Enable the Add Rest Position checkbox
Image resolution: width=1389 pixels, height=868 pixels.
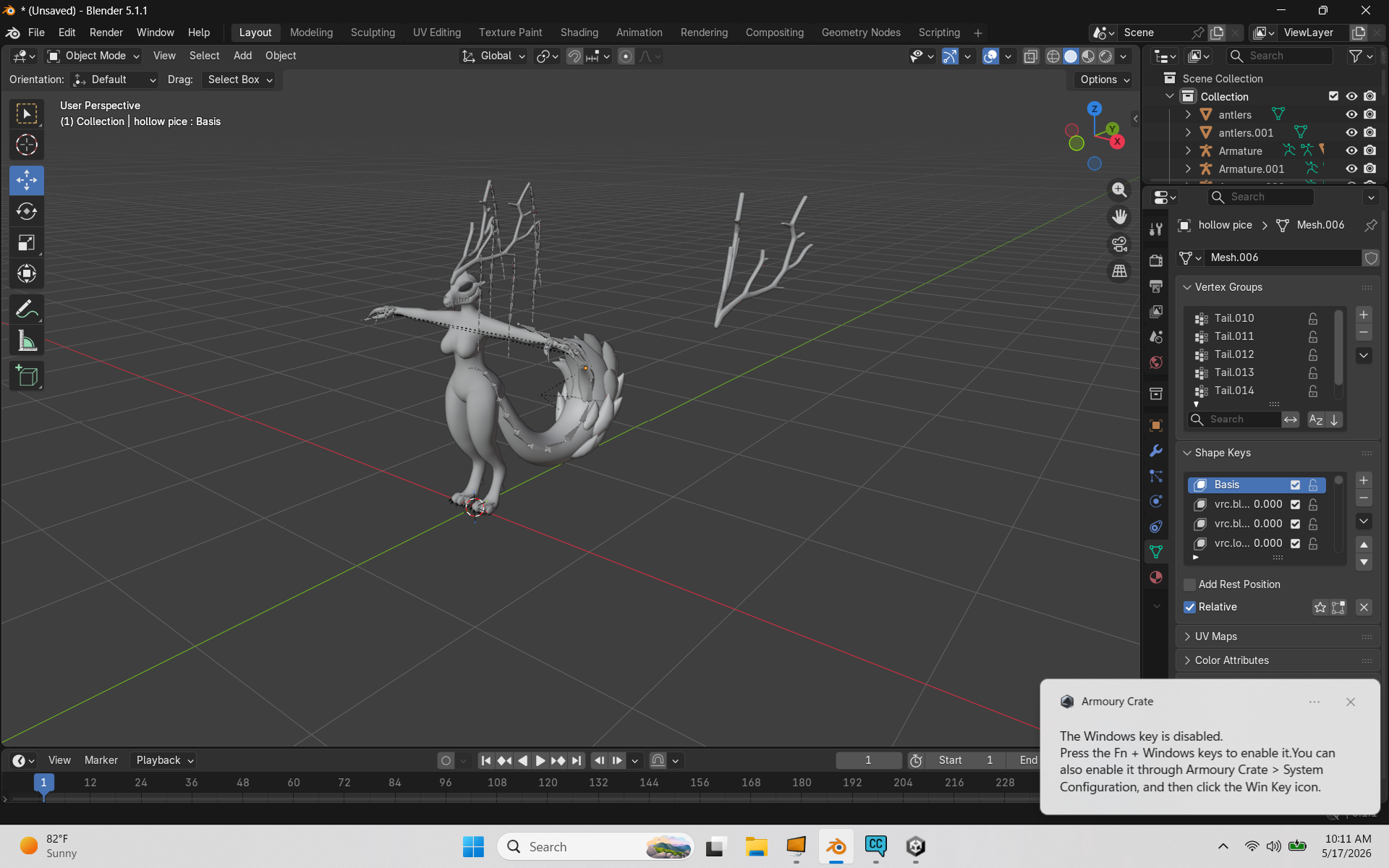[1189, 584]
